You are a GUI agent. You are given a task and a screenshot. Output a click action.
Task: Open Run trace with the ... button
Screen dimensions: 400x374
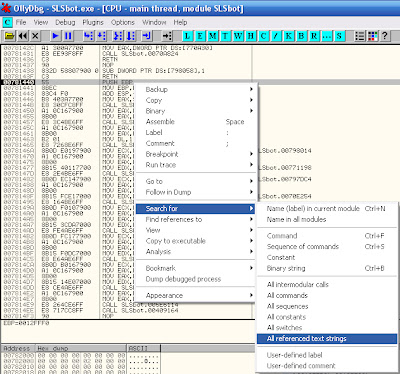327,36
